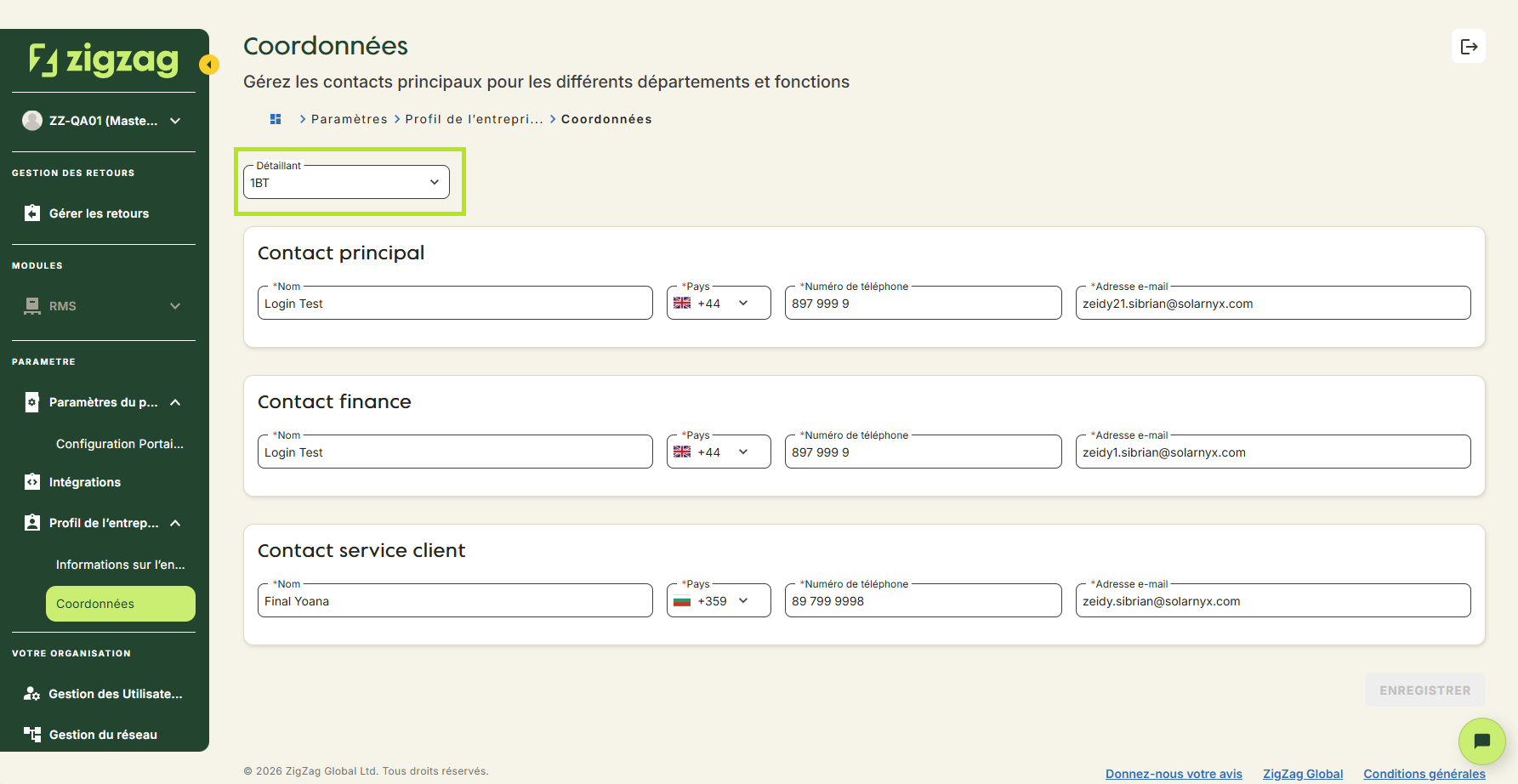Go to Profil de l'entrepri... breadcrumb

click(x=474, y=119)
